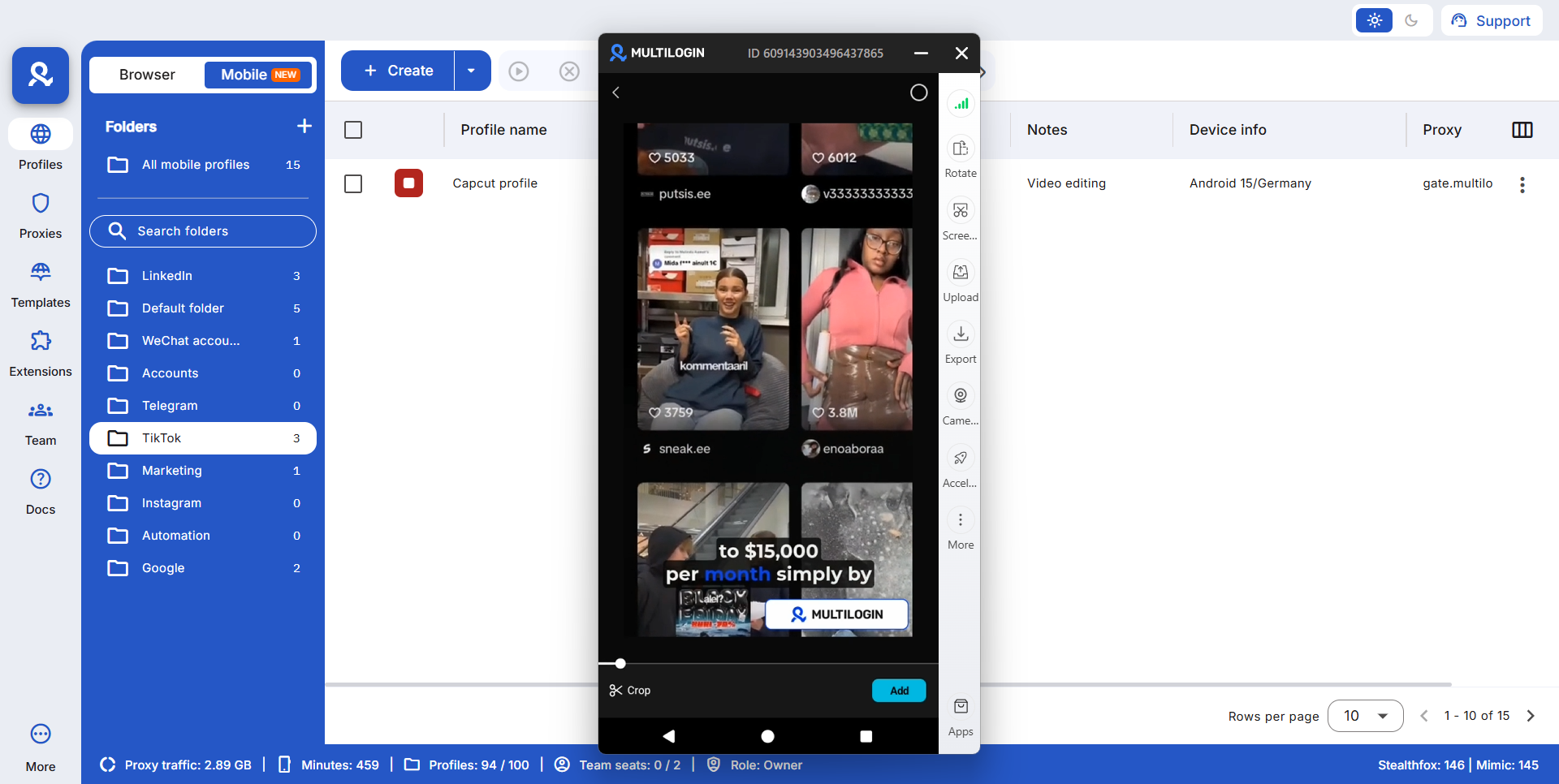Open the Capcut profile three-dot menu
The height and width of the screenshot is (784, 1559).
point(1522,184)
